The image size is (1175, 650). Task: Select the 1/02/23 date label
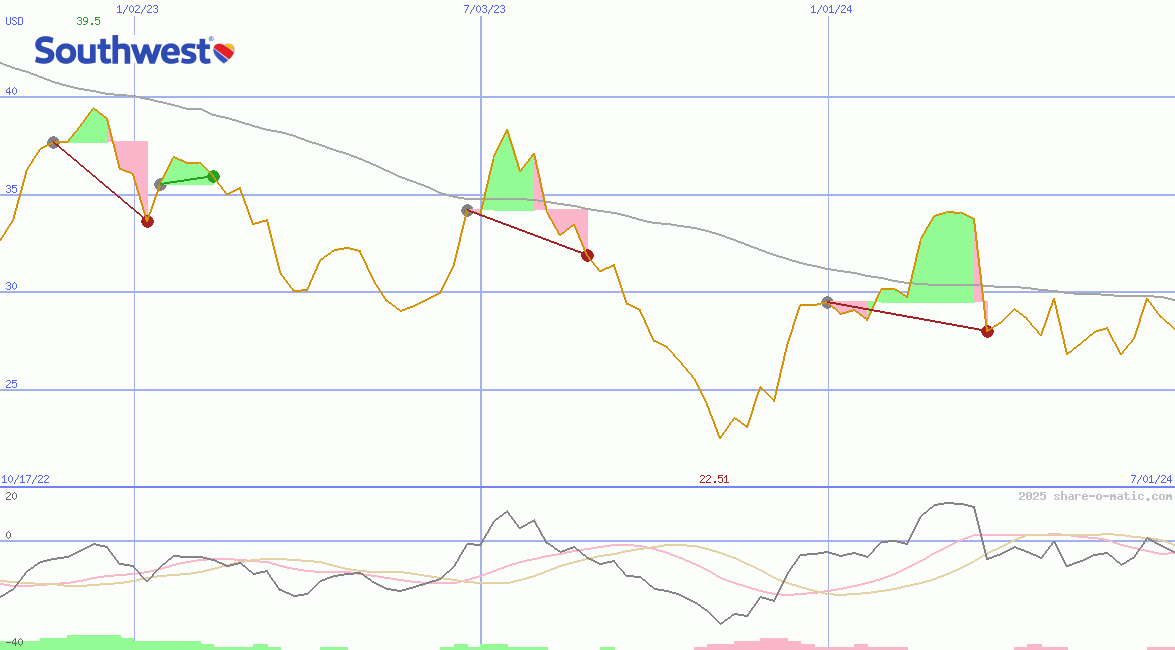tap(135, 9)
